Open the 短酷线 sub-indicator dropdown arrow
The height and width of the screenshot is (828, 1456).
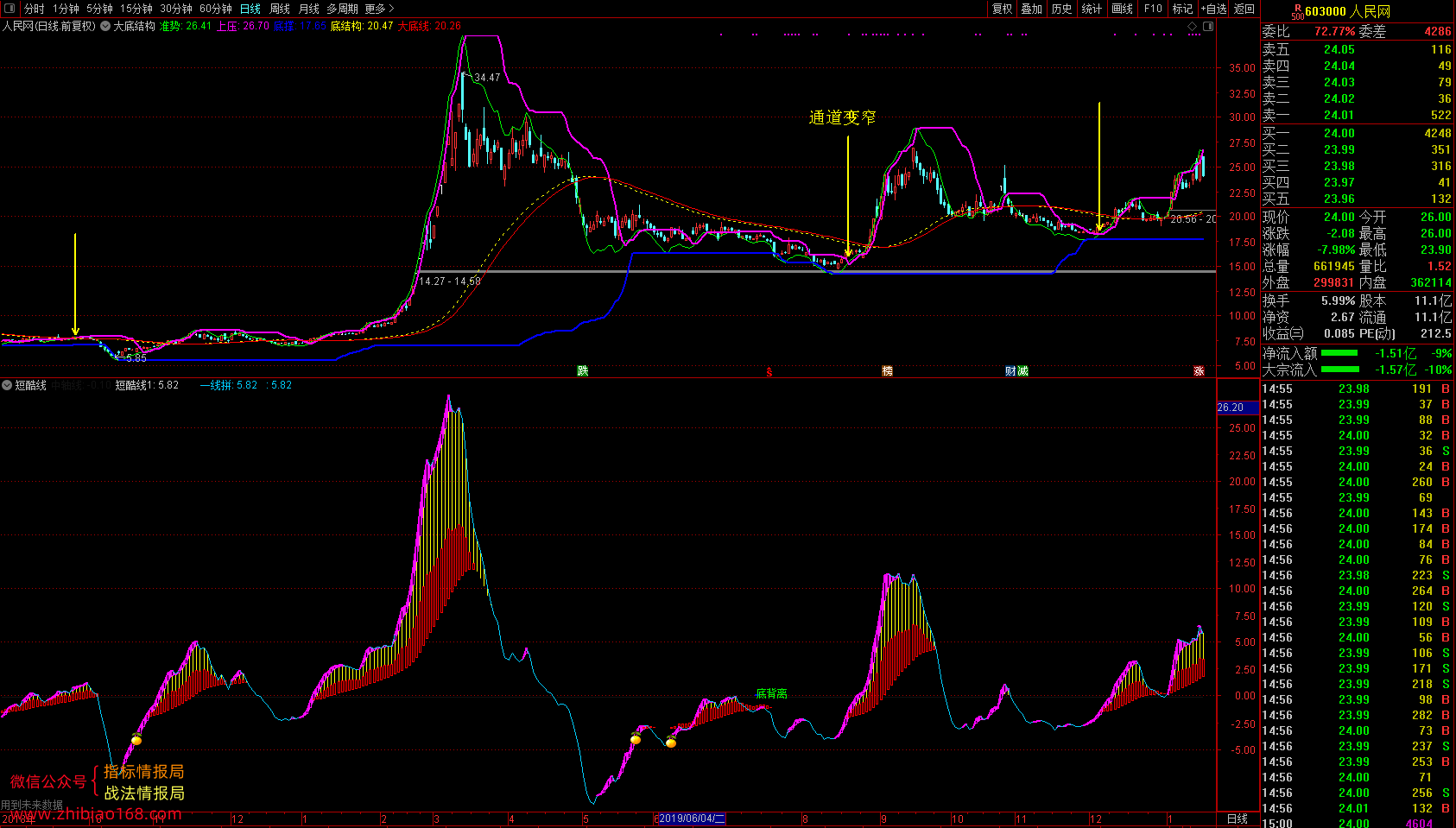7,385
